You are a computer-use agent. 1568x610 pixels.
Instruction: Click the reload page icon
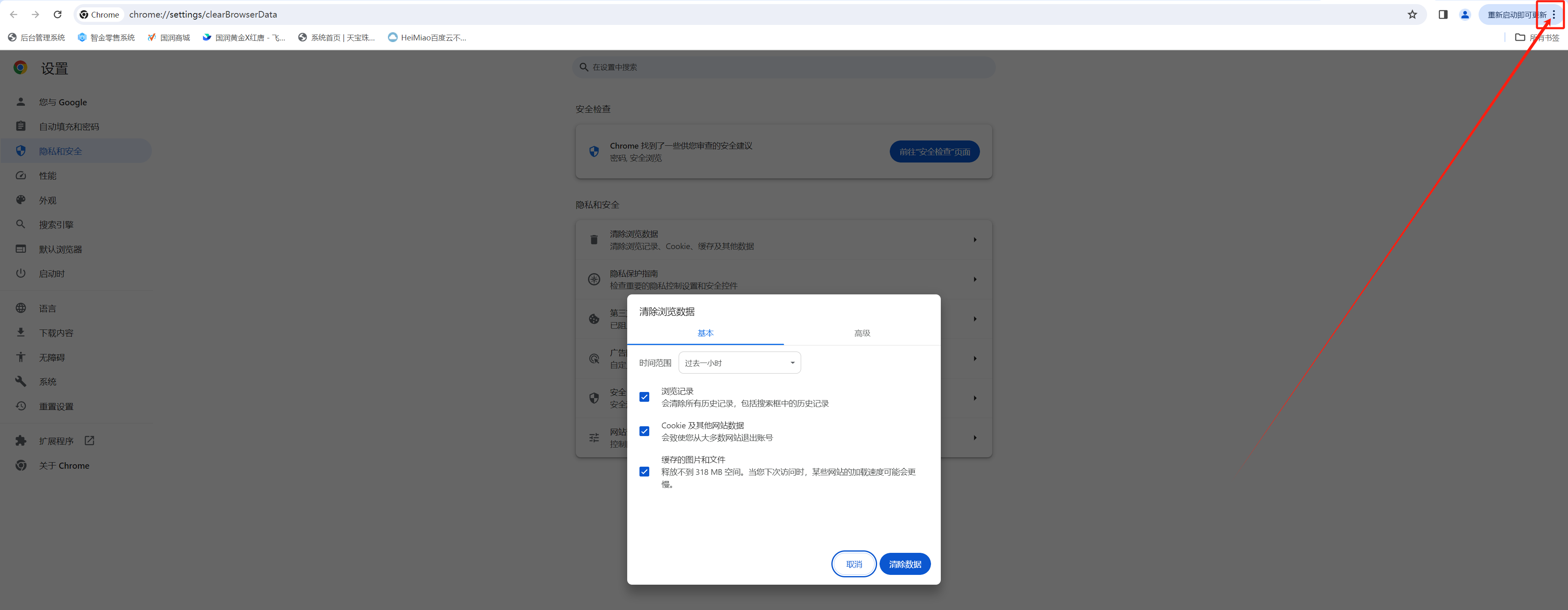57,14
